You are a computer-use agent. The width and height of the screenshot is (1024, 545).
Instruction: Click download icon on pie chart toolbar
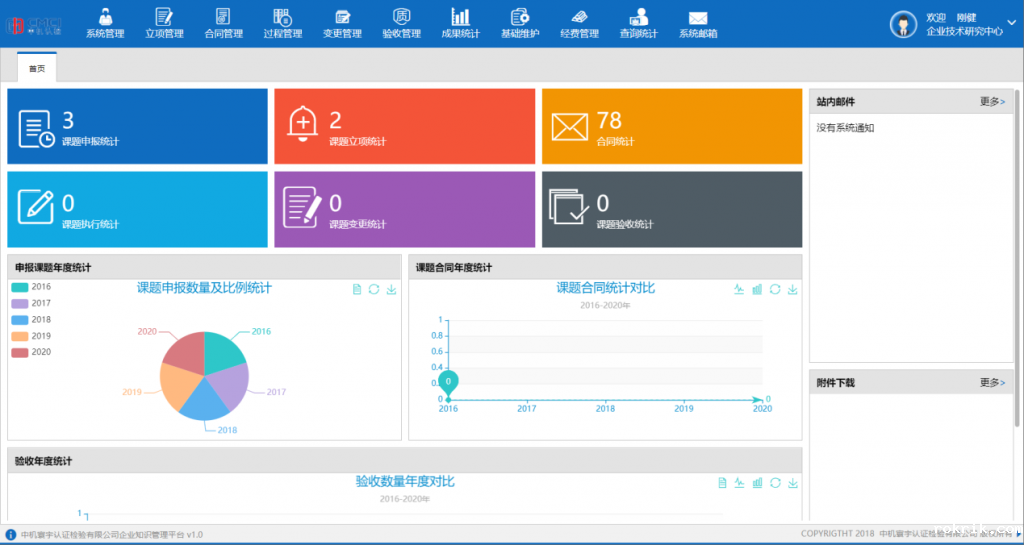point(391,290)
